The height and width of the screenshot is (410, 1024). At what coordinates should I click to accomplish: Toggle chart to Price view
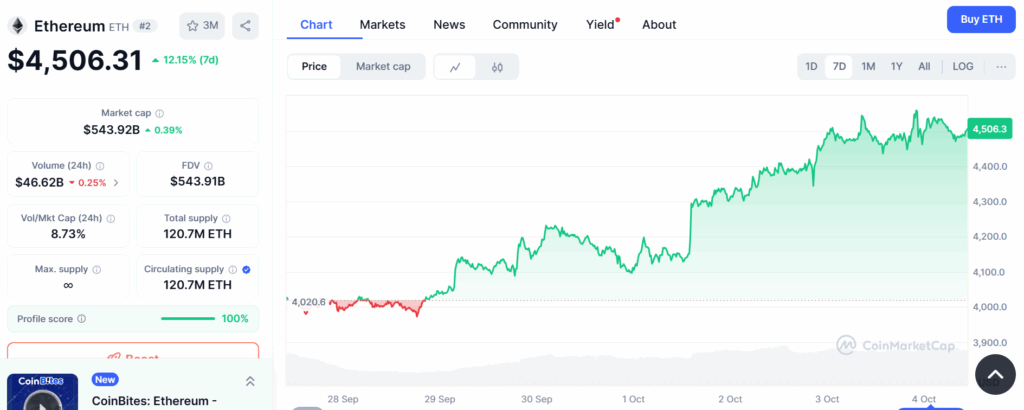pyautogui.click(x=314, y=67)
